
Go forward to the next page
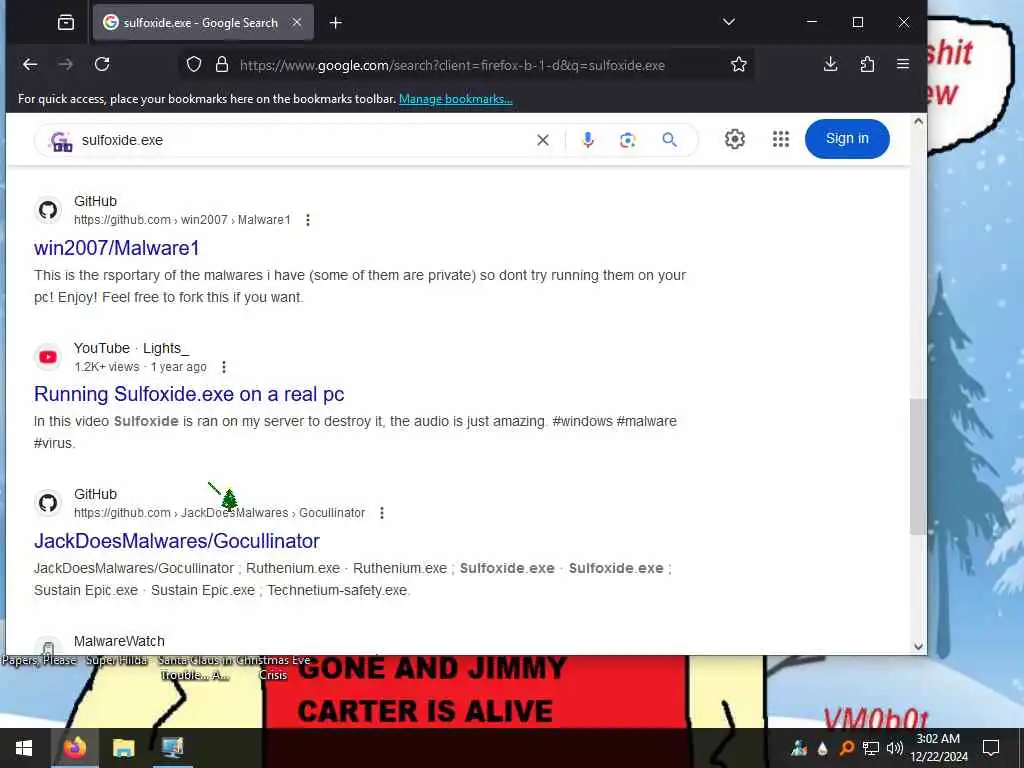coord(65,65)
